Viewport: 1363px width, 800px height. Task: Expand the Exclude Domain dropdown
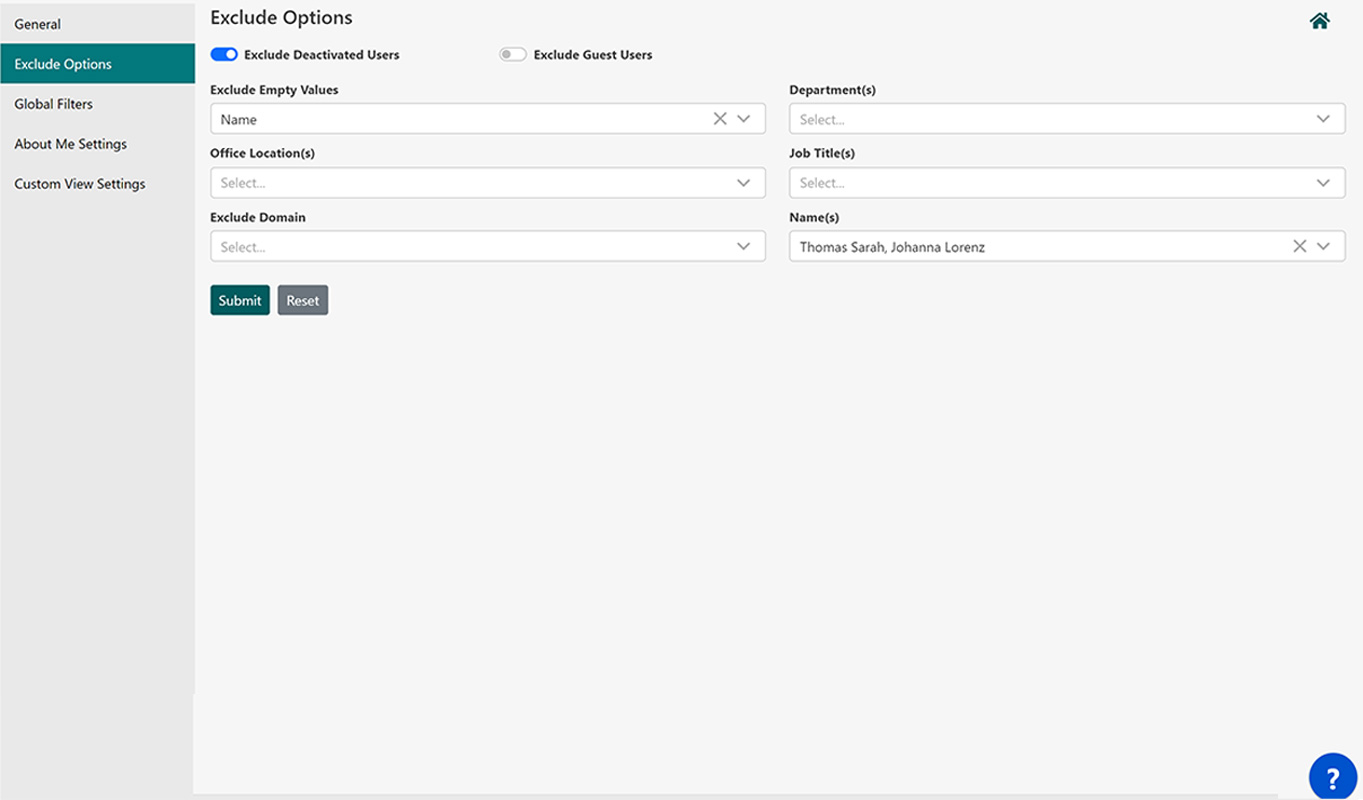[743, 246]
